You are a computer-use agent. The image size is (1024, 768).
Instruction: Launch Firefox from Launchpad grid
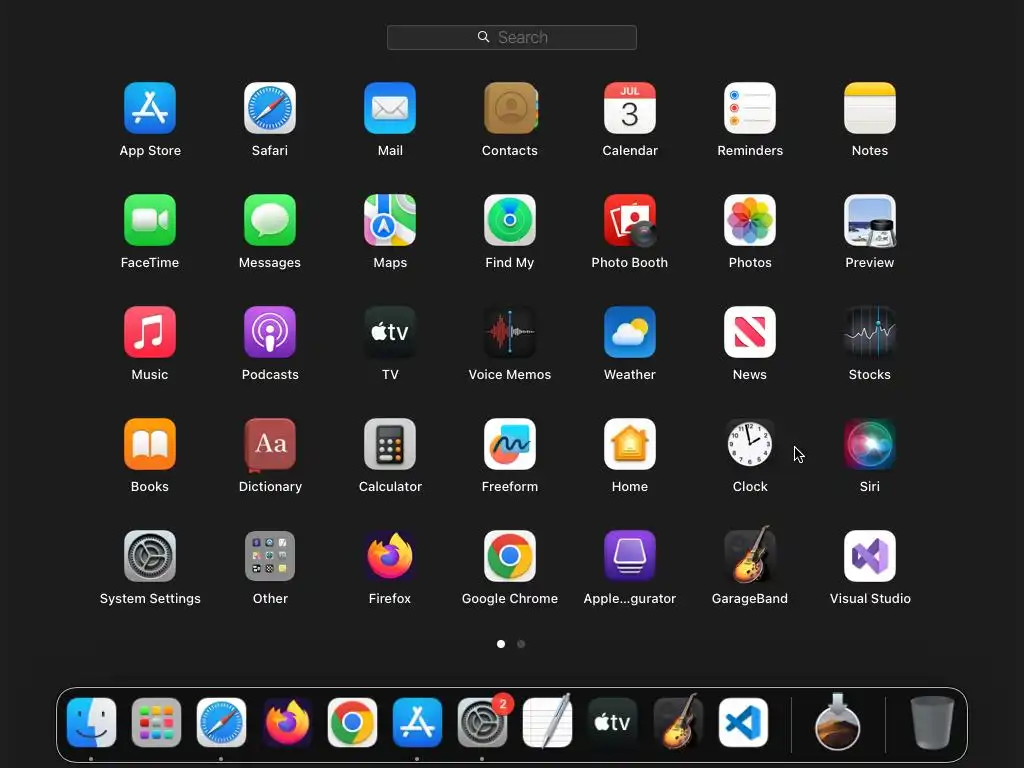pyautogui.click(x=390, y=556)
